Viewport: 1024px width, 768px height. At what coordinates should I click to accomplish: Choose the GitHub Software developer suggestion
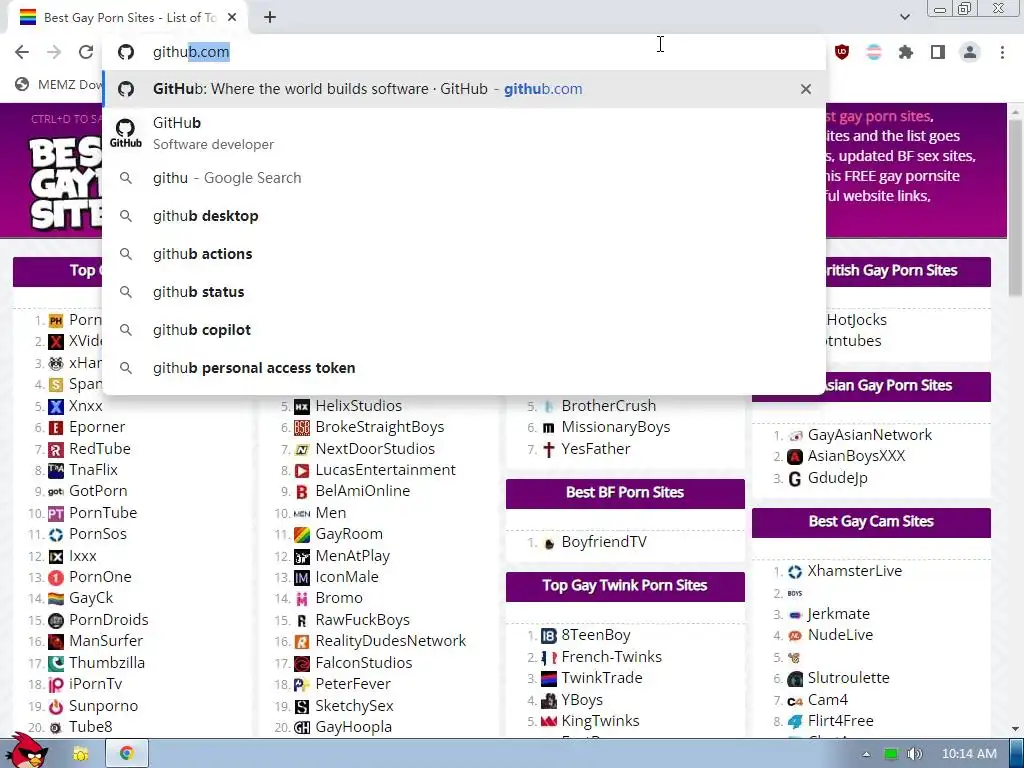tap(464, 133)
